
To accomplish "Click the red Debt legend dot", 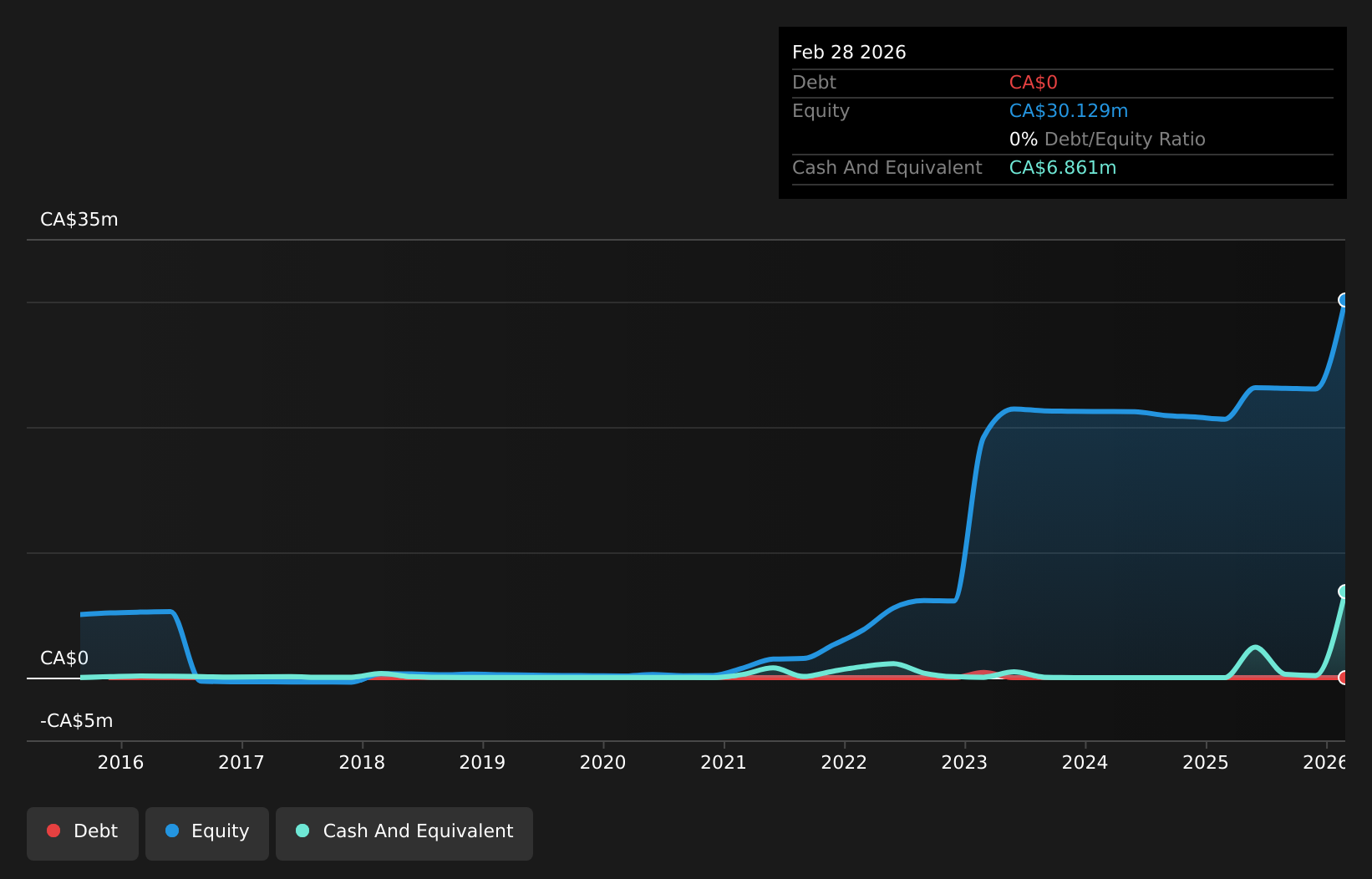I will (x=53, y=831).
